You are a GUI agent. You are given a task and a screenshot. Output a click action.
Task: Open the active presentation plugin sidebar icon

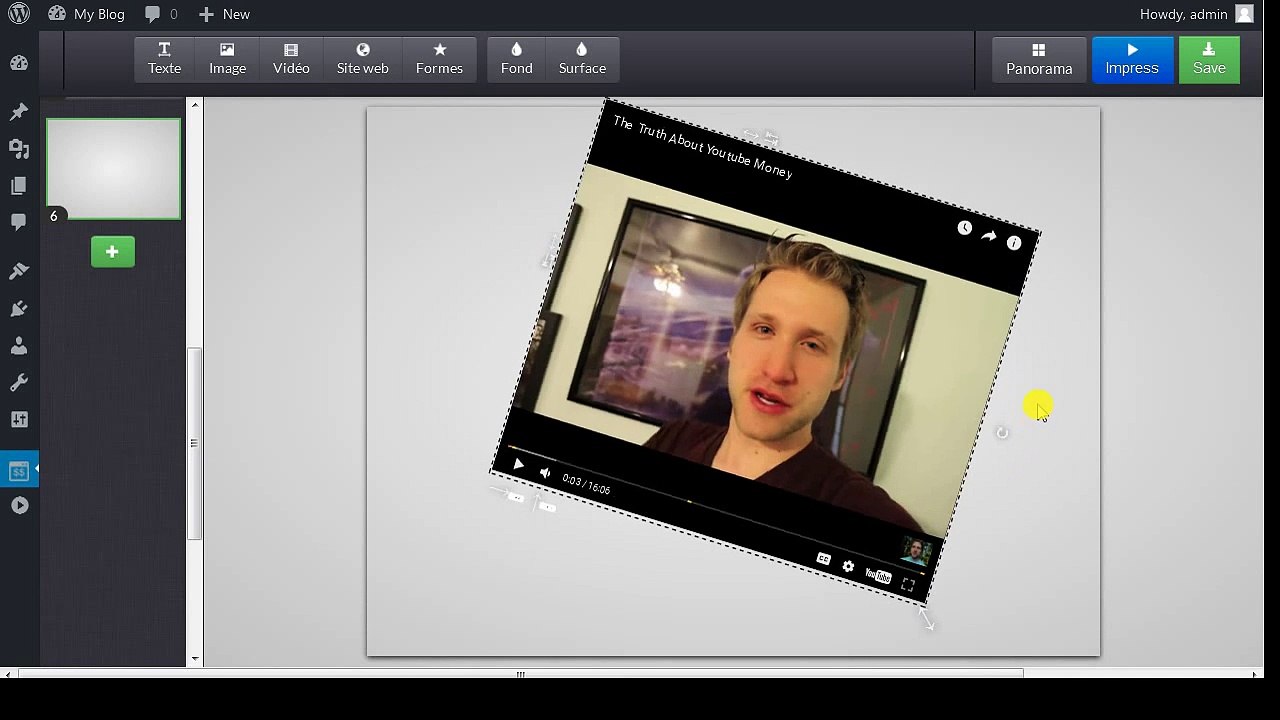click(x=19, y=469)
